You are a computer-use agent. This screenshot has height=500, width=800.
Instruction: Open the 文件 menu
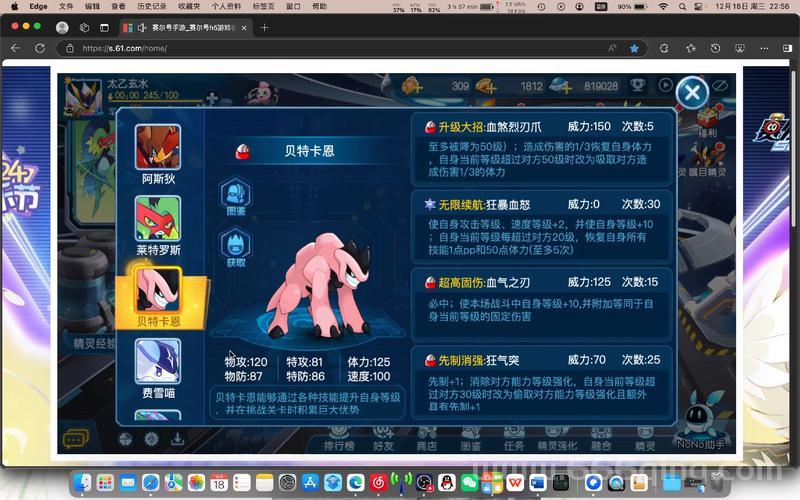66,6
